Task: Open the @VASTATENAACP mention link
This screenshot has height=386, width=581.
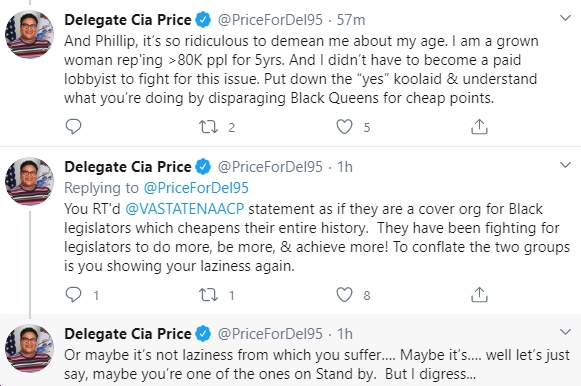Action: 185,209
